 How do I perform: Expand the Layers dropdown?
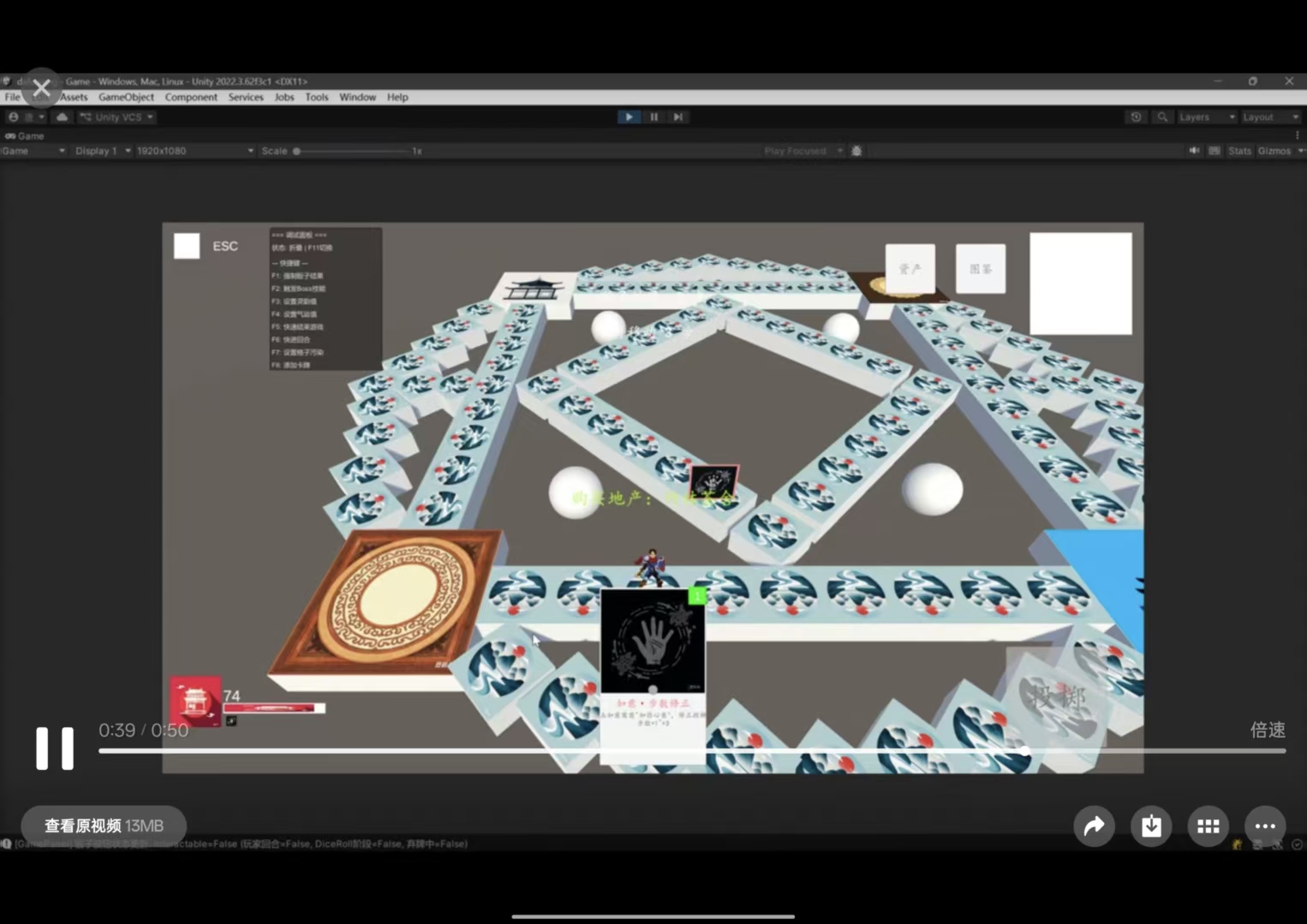(1206, 117)
